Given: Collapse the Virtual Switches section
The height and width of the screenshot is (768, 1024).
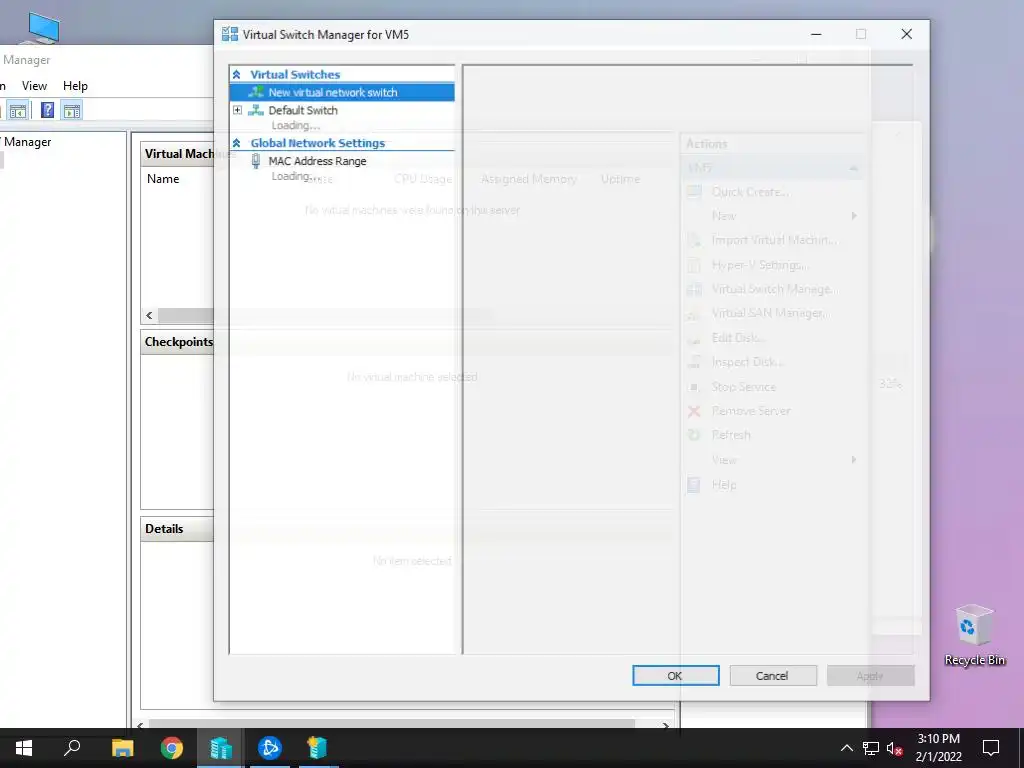Looking at the screenshot, I should (236, 74).
